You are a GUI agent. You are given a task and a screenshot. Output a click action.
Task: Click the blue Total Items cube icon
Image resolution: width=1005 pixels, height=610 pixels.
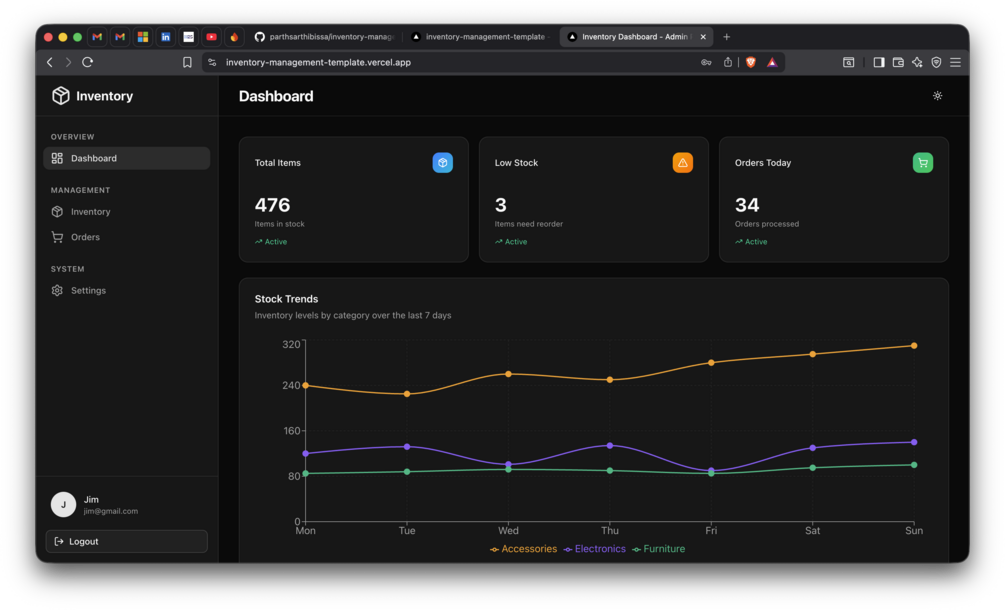tap(442, 163)
